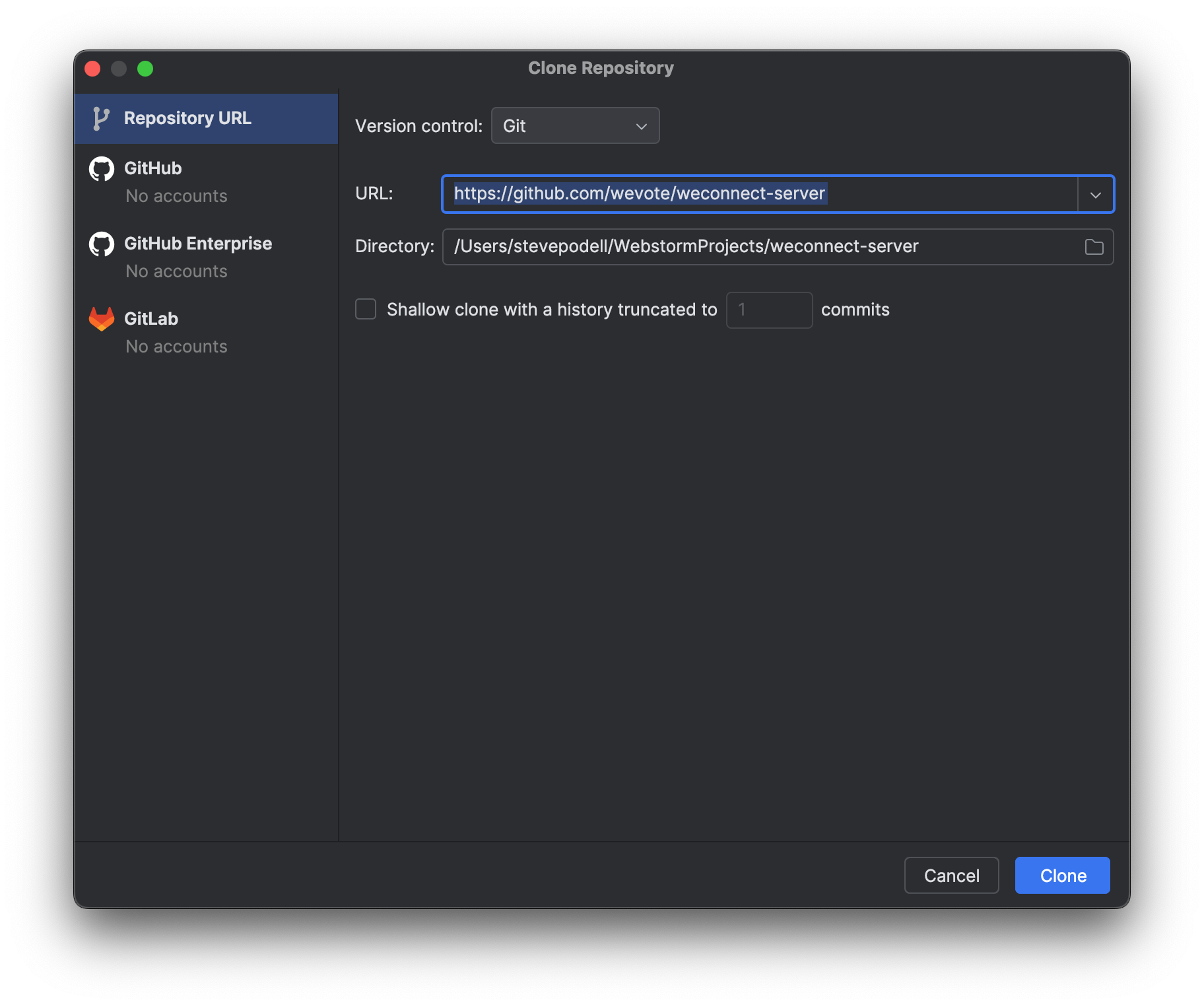Click the GitHub octocat icon
Image resolution: width=1204 pixels, height=1006 pixels.
pos(102,169)
